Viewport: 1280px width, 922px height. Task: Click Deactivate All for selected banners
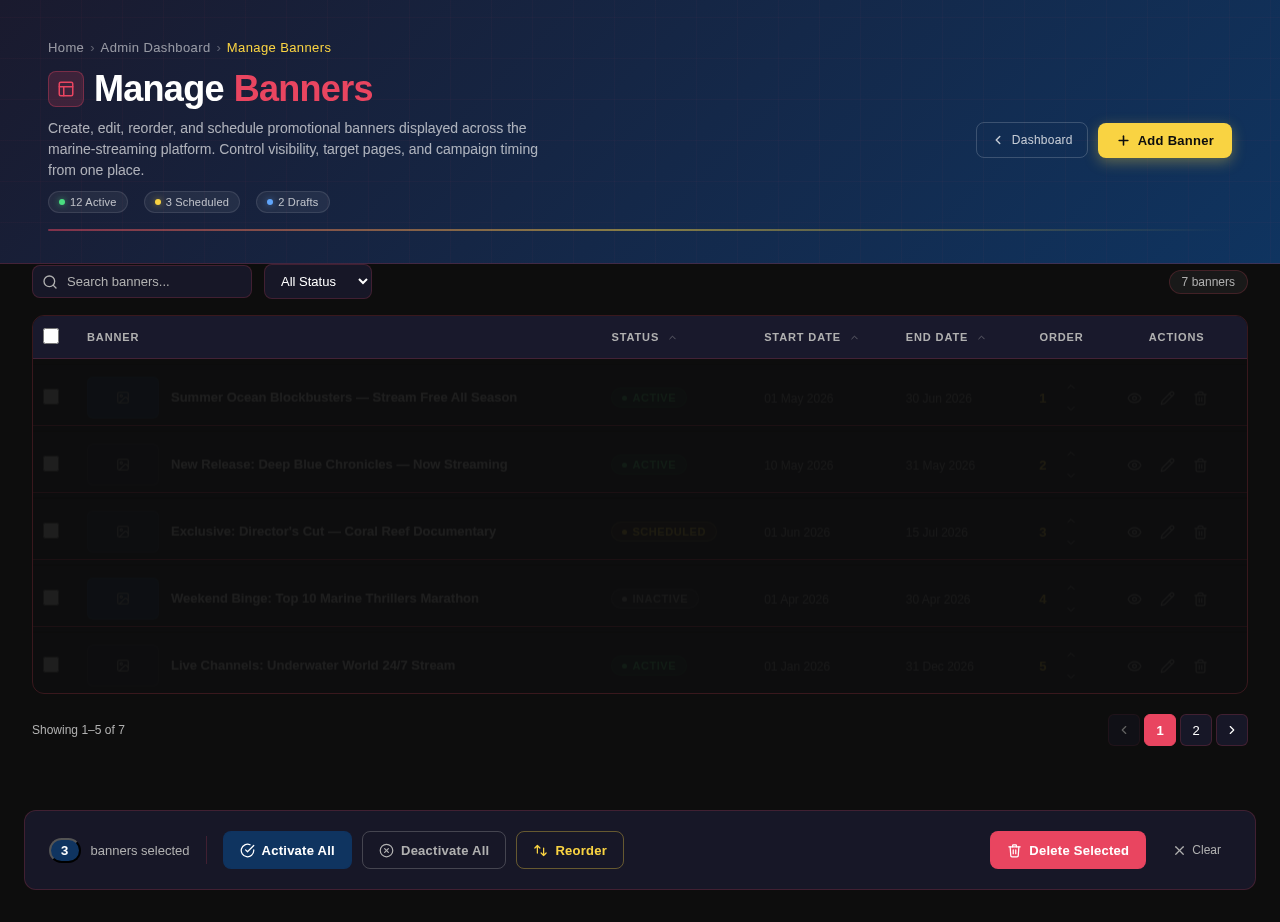[x=434, y=850]
